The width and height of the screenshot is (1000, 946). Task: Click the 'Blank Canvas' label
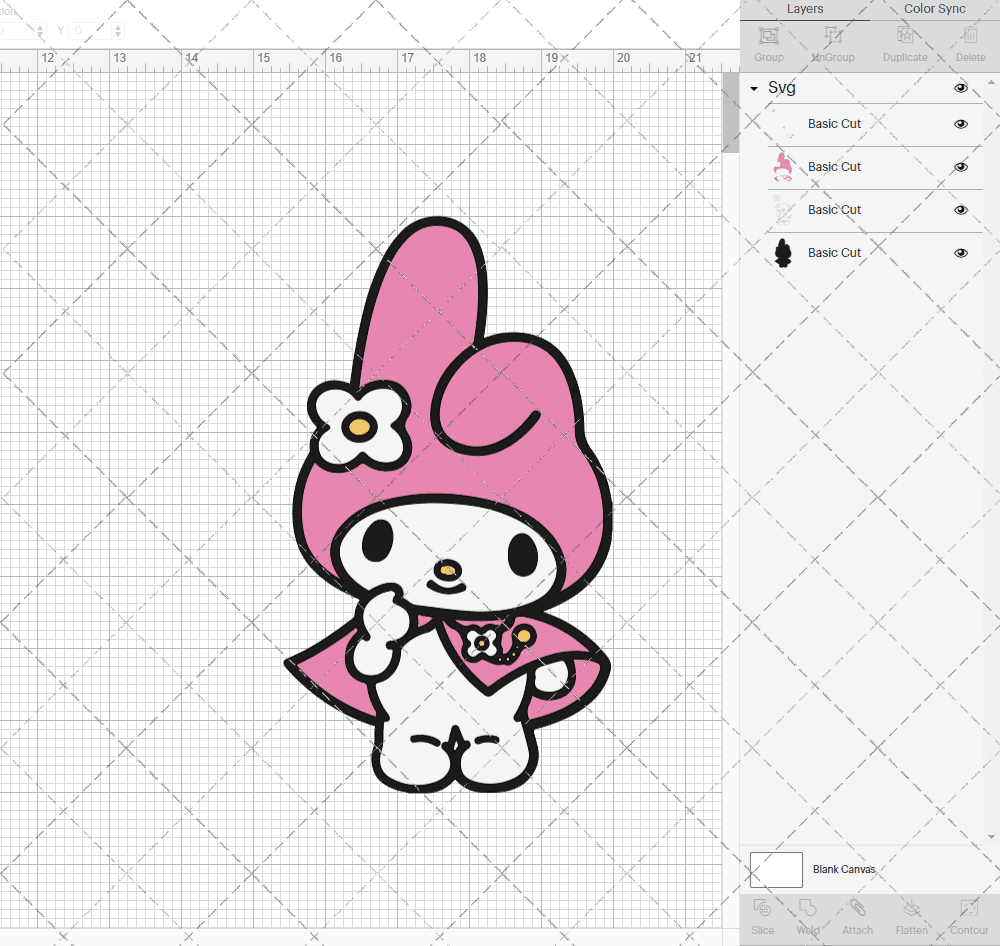(844, 869)
